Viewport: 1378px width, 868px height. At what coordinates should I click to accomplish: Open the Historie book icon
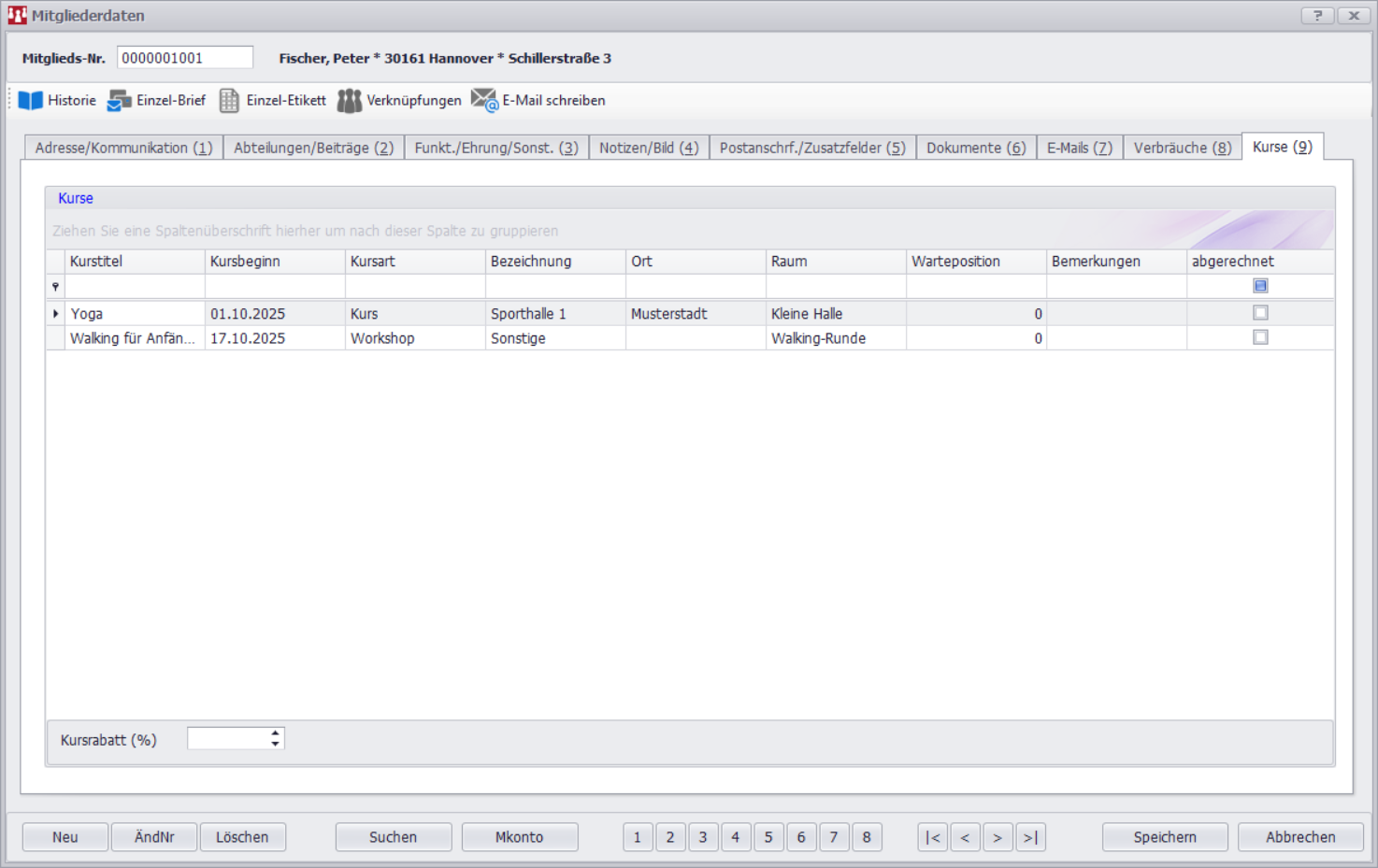[31, 101]
